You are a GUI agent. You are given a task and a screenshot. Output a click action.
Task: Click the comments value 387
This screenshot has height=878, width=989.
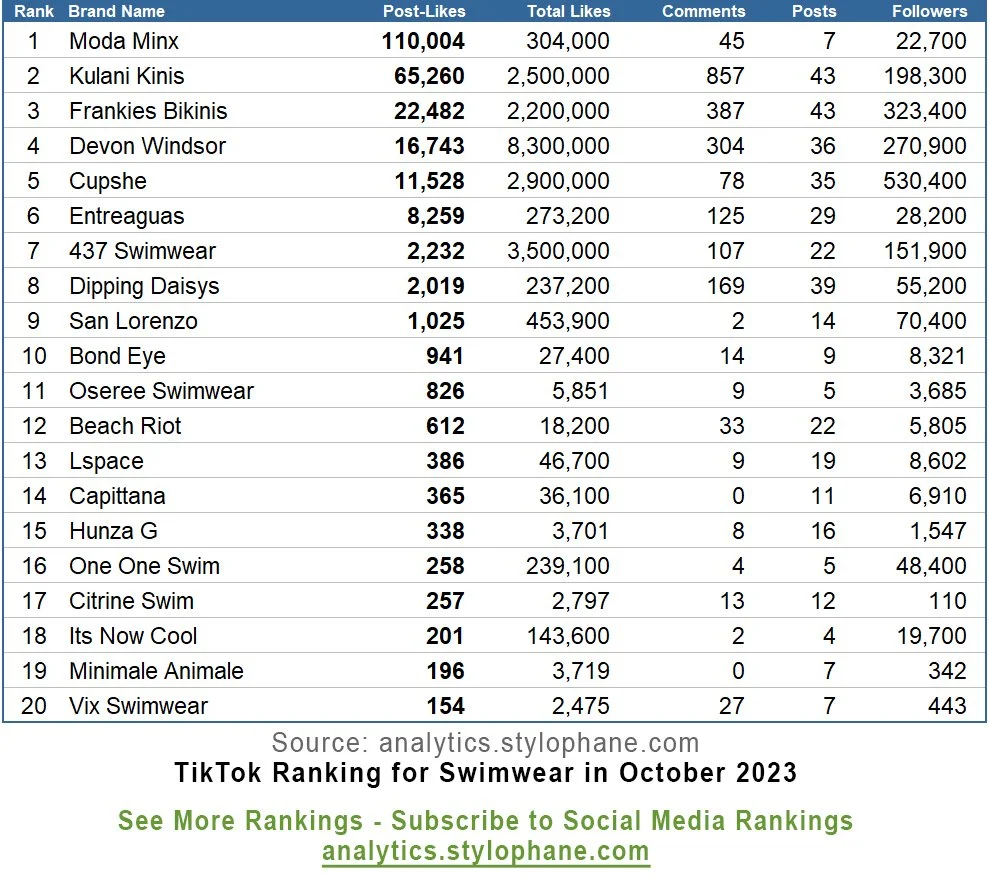[x=725, y=112]
